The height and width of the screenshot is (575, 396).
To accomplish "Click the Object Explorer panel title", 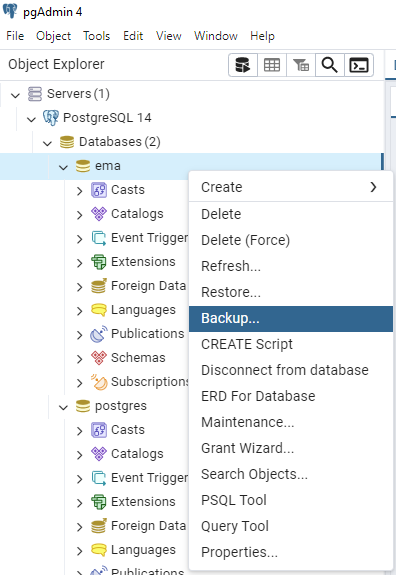I will [56, 64].
